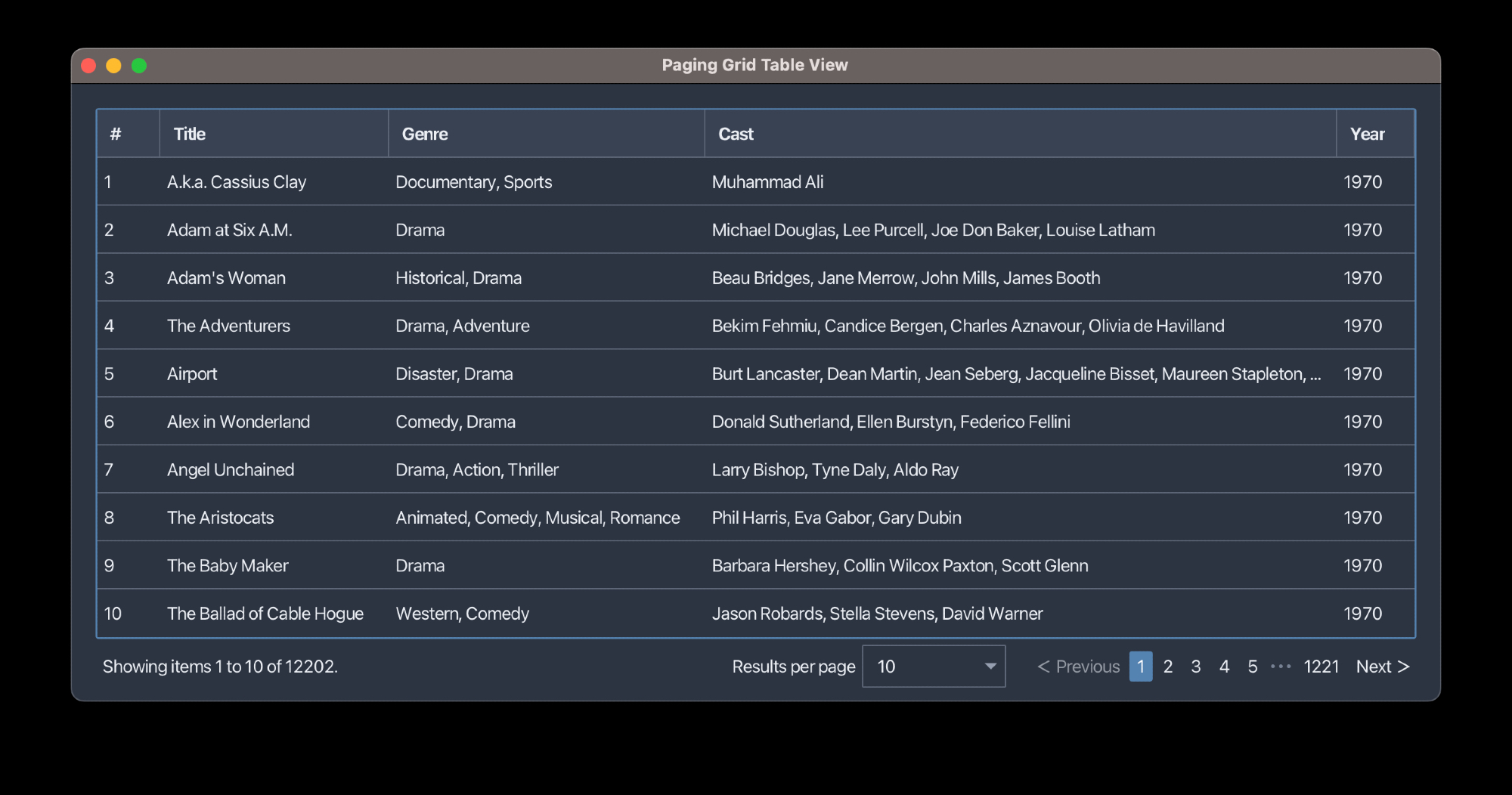1512x795 pixels.
Task: Open the Results per page dropdown
Action: click(x=934, y=666)
